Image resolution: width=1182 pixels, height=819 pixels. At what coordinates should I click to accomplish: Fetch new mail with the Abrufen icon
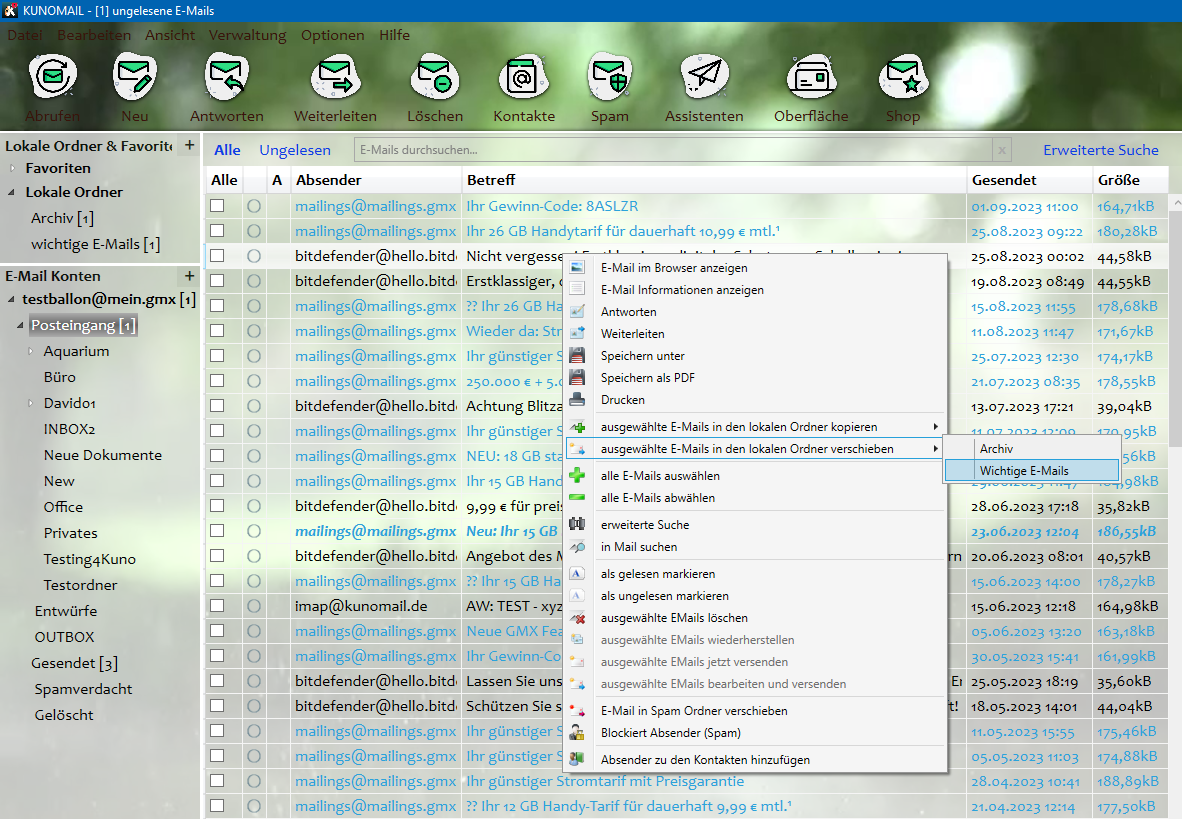tap(53, 77)
